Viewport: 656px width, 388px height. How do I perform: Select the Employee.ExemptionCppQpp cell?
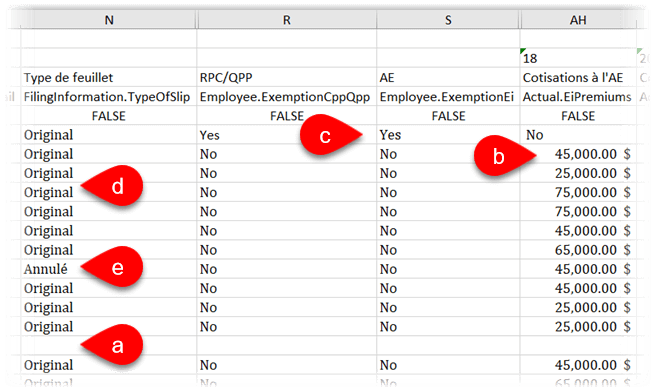point(287,97)
